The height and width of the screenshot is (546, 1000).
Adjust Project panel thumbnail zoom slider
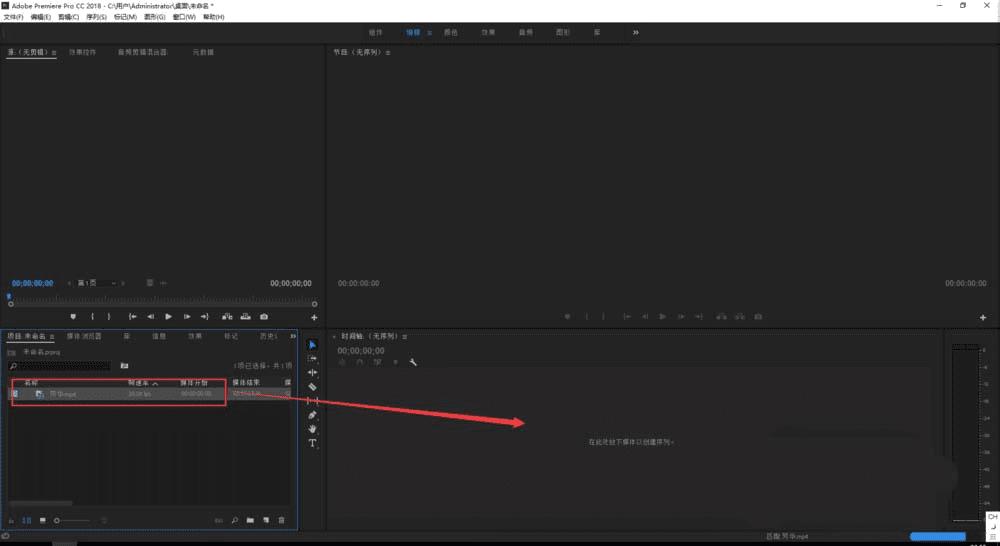[71, 520]
